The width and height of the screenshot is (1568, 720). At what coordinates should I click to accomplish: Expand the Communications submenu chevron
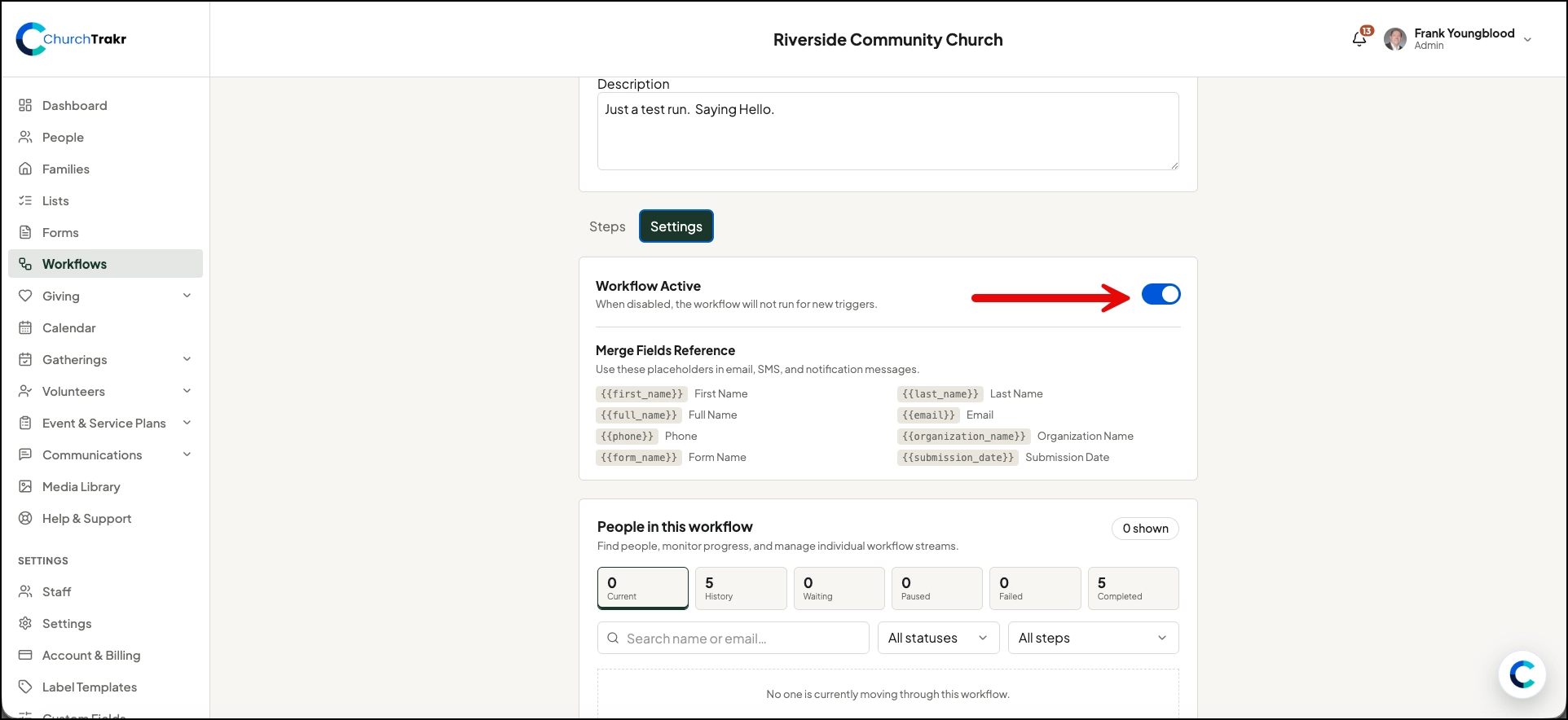187,454
